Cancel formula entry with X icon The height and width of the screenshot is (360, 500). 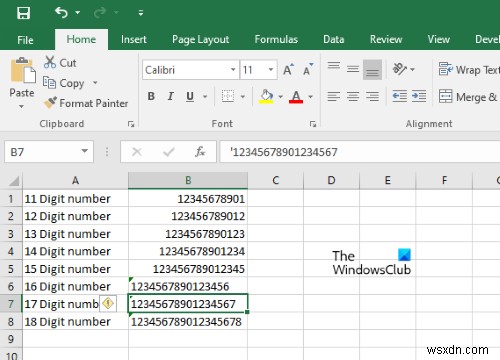[x=137, y=152]
